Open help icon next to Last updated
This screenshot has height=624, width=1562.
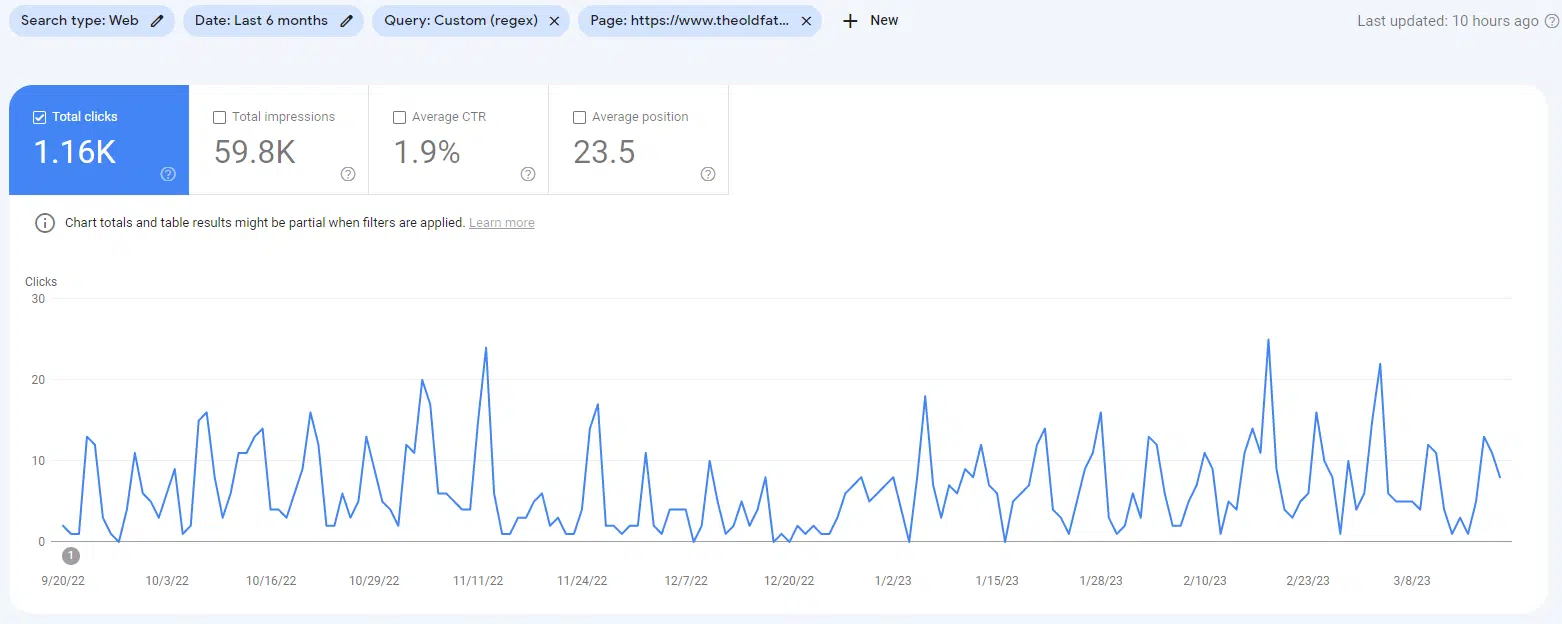tap(1551, 21)
